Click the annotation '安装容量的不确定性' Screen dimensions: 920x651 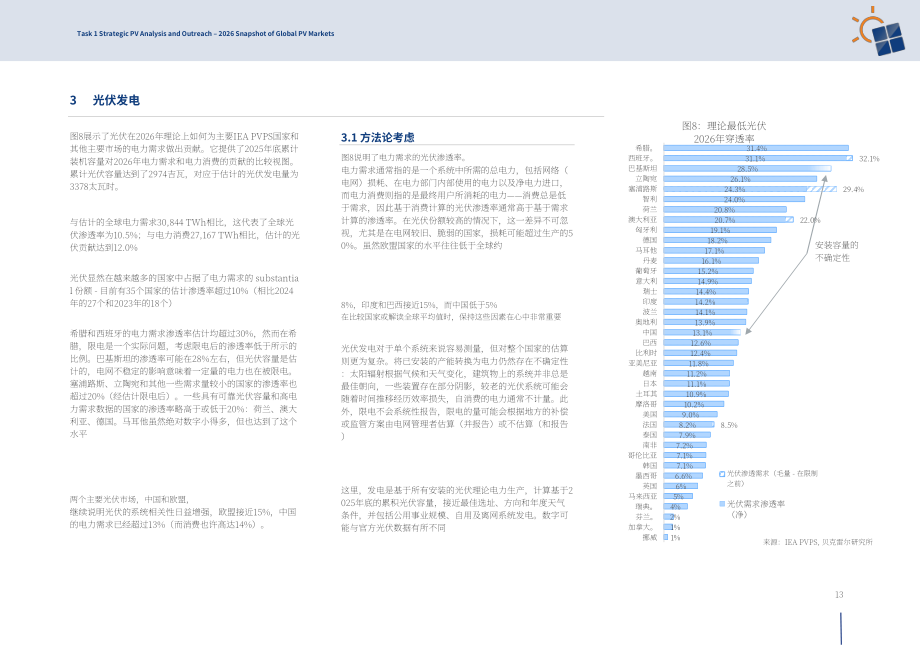(x=836, y=252)
